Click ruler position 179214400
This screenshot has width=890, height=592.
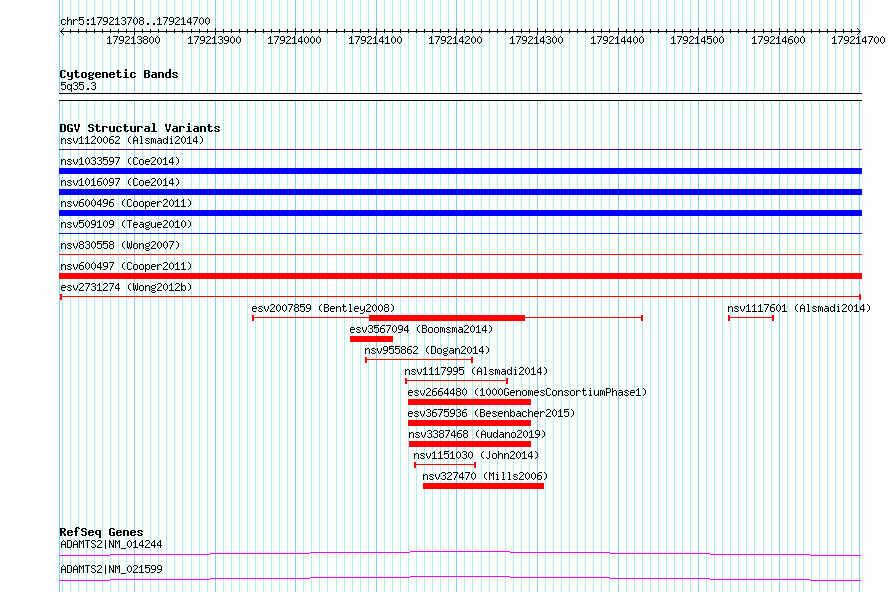coord(618,40)
